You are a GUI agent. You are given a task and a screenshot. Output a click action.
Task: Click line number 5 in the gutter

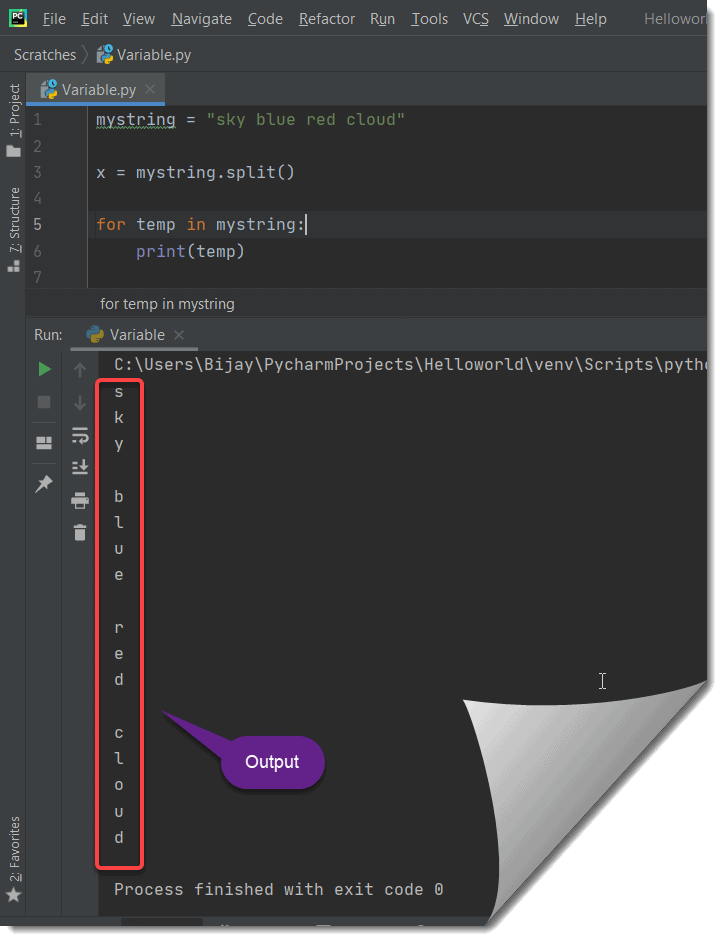tap(37, 224)
